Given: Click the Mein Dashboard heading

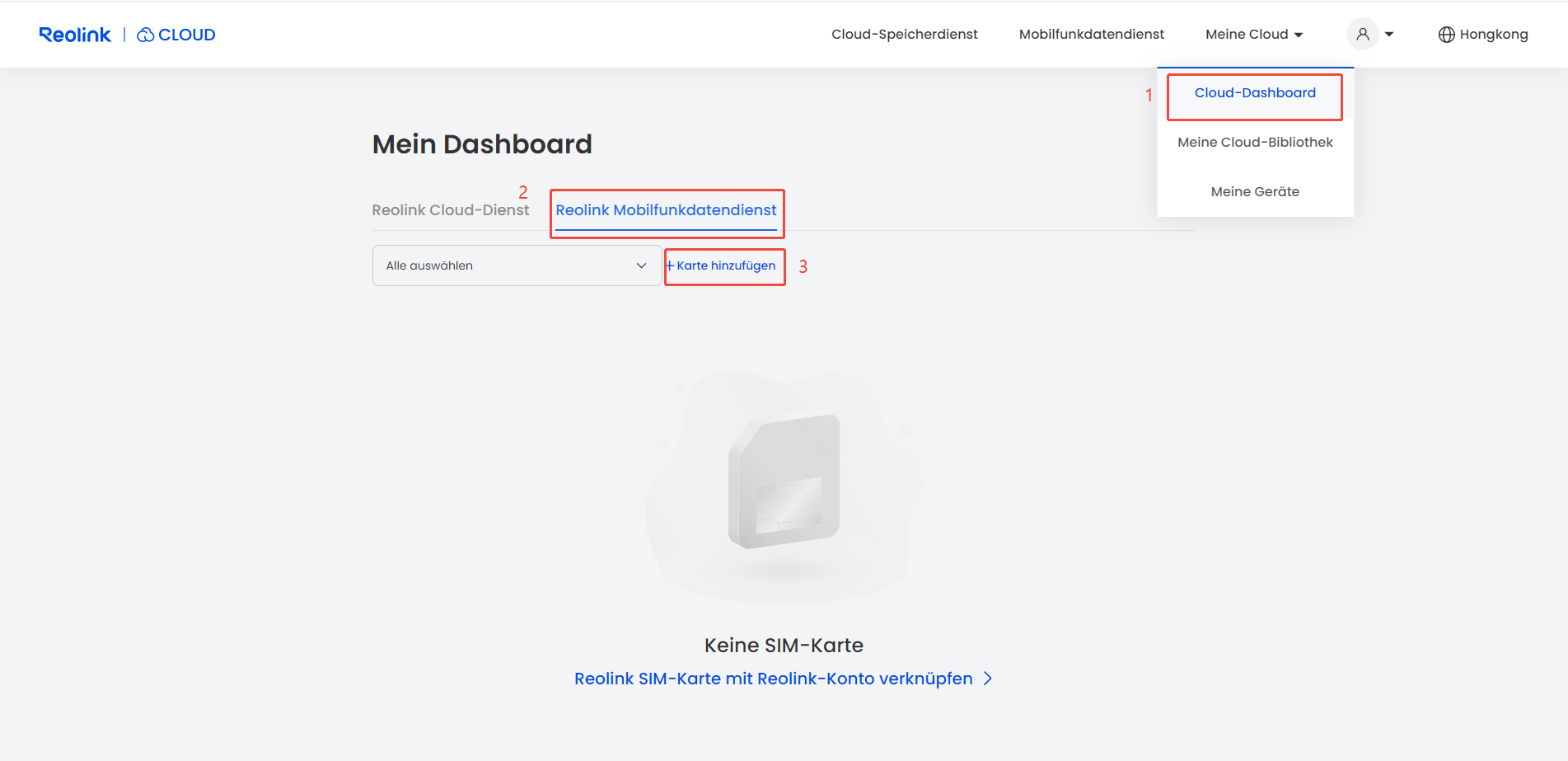Looking at the screenshot, I should click(482, 144).
